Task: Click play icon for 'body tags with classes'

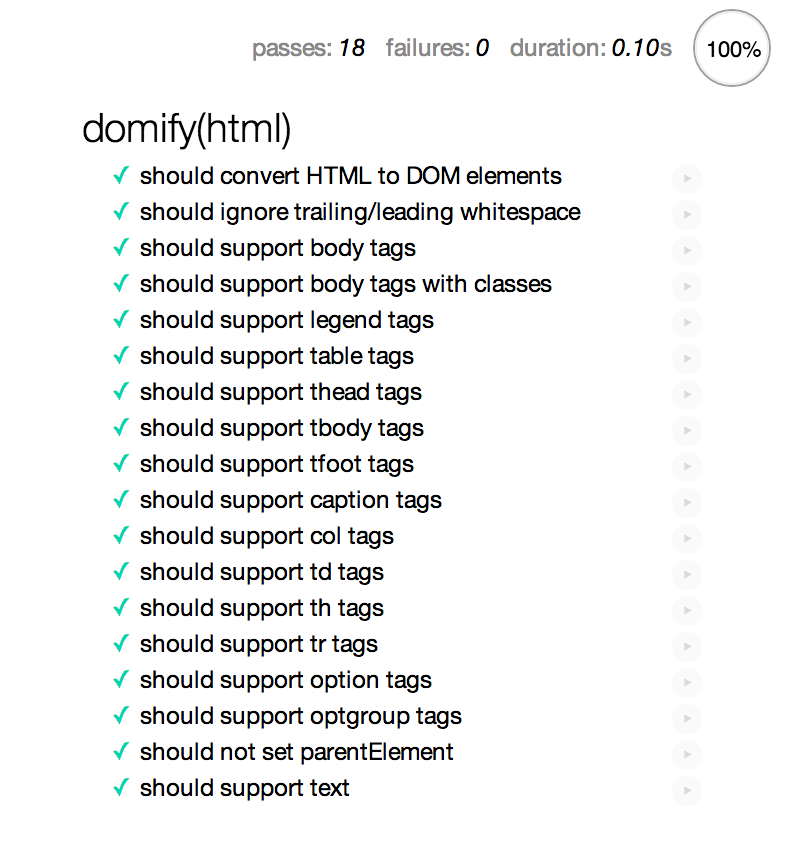Action: click(687, 286)
